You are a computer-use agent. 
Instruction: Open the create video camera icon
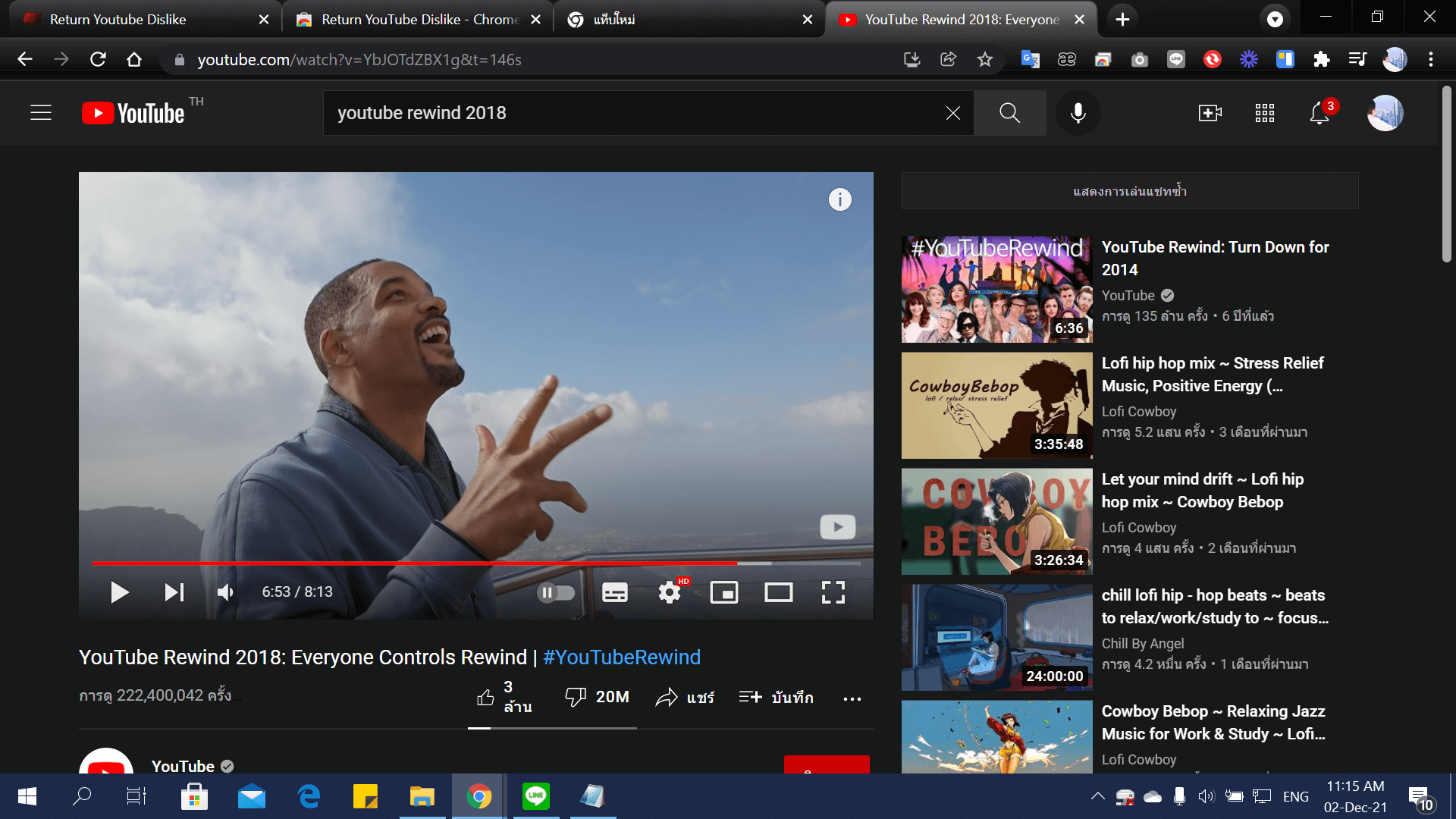pos(1210,113)
